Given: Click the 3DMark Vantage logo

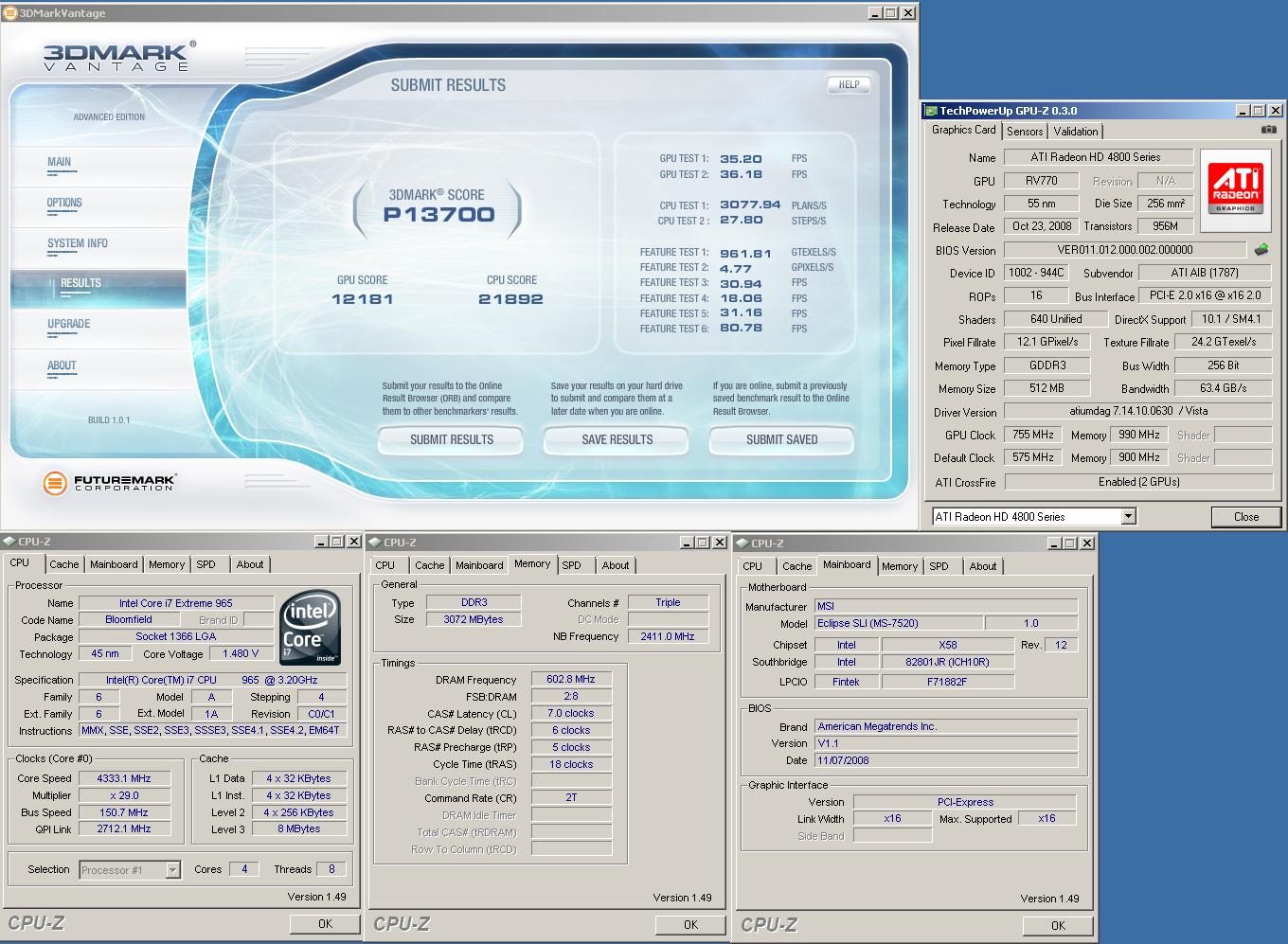Looking at the screenshot, I should point(118,56).
